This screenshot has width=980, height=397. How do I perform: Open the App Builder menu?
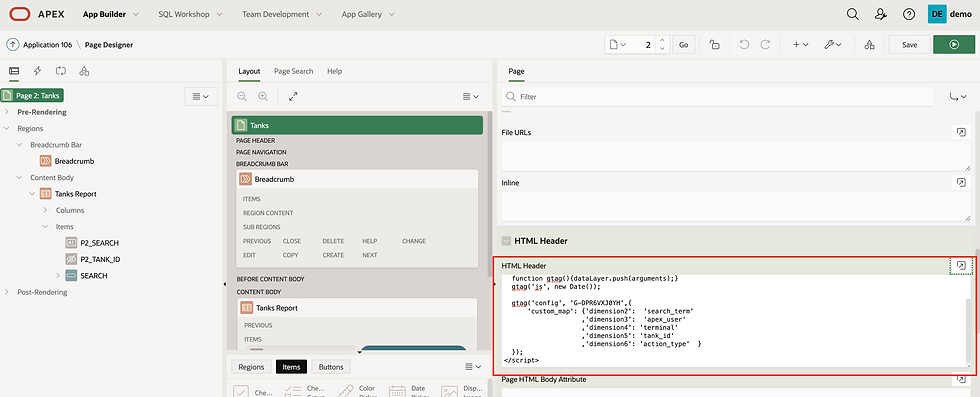tap(111, 14)
